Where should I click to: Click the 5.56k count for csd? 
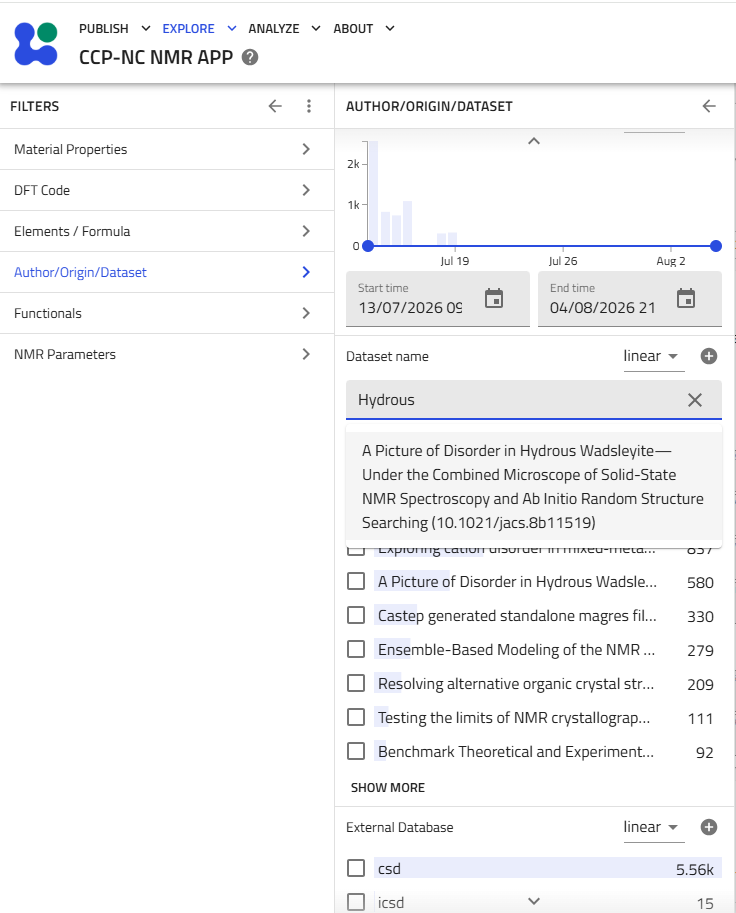pyautogui.click(x=695, y=870)
